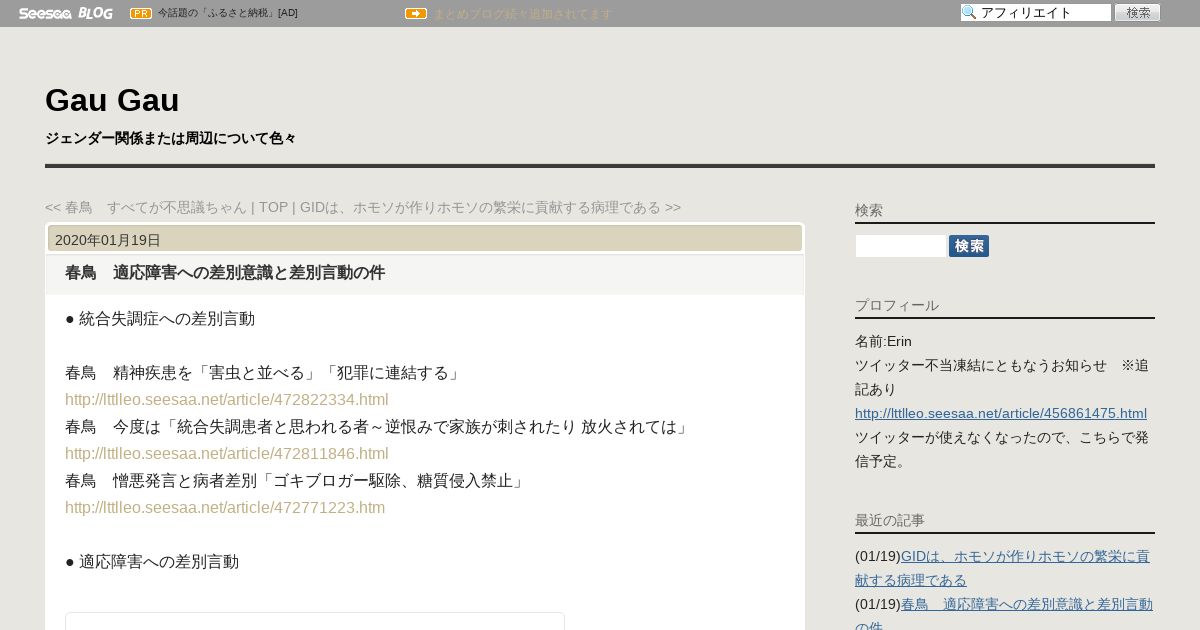Open article link ending 472811846.html
The width and height of the screenshot is (1200, 630).
pos(227,454)
